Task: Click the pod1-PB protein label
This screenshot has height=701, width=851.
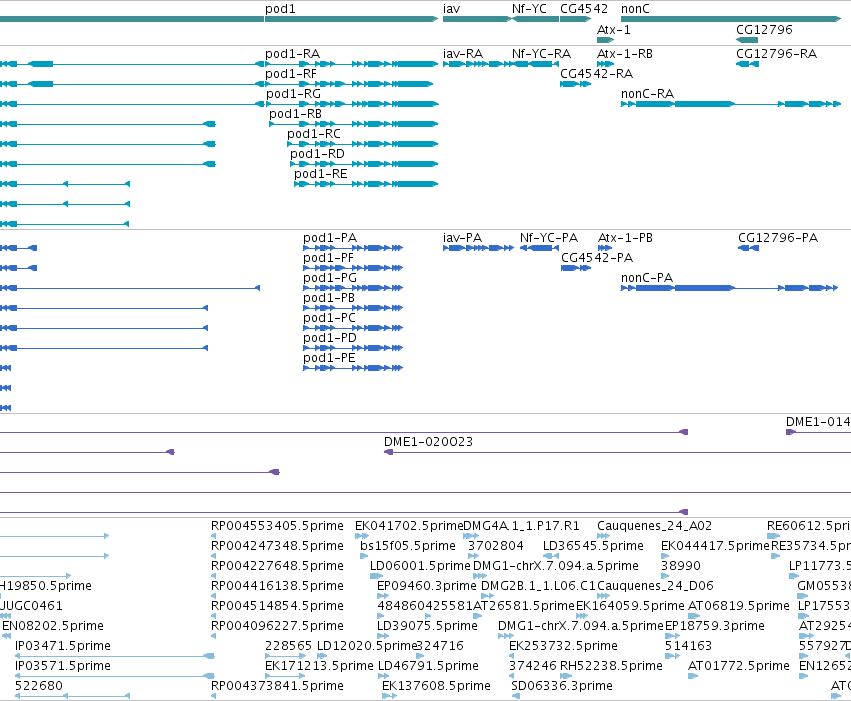Action: click(329, 298)
